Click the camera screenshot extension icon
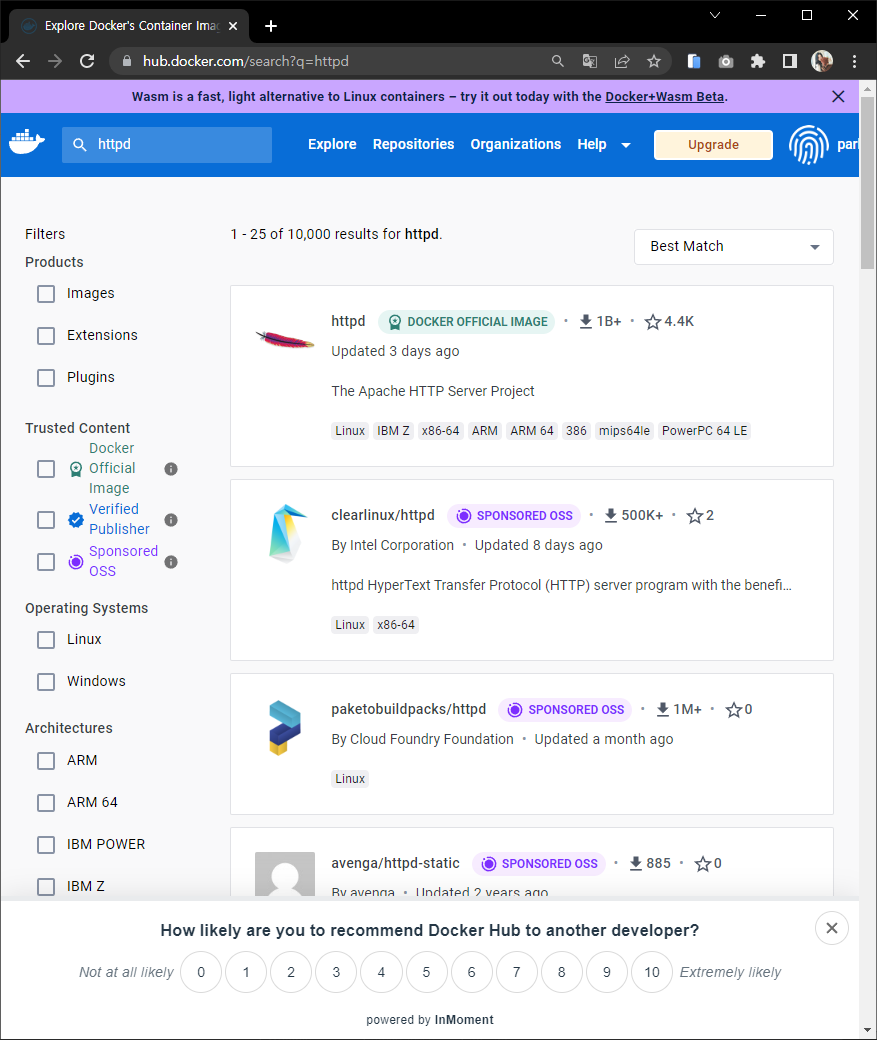Image resolution: width=877 pixels, height=1040 pixels. click(x=726, y=61)
